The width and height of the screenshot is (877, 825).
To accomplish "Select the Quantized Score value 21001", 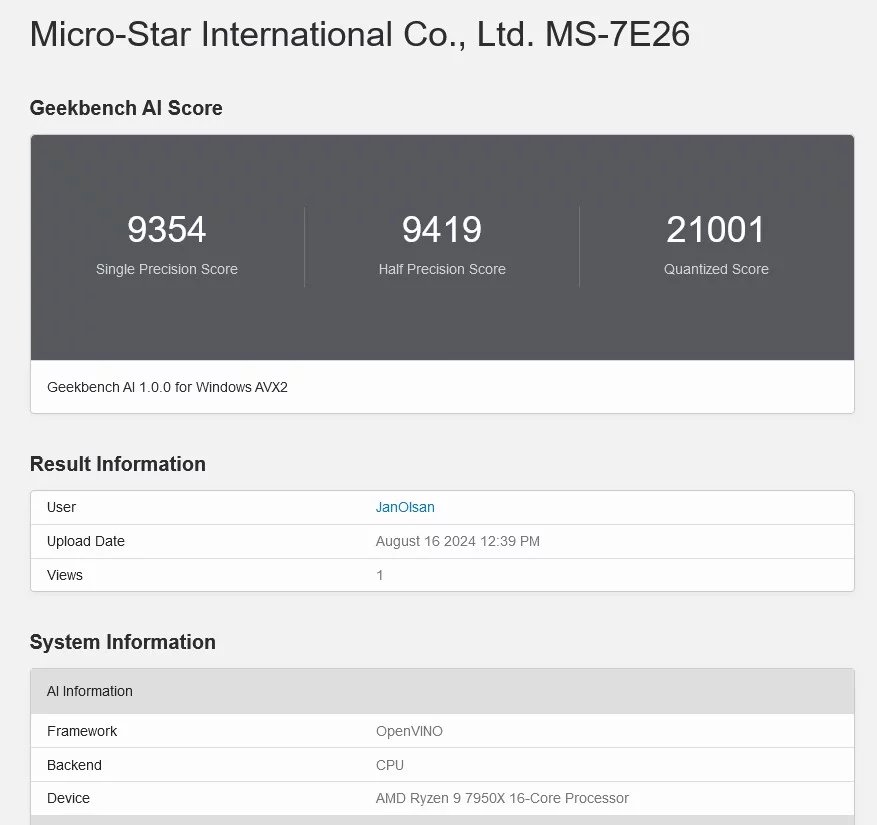I will pos(715,229).
